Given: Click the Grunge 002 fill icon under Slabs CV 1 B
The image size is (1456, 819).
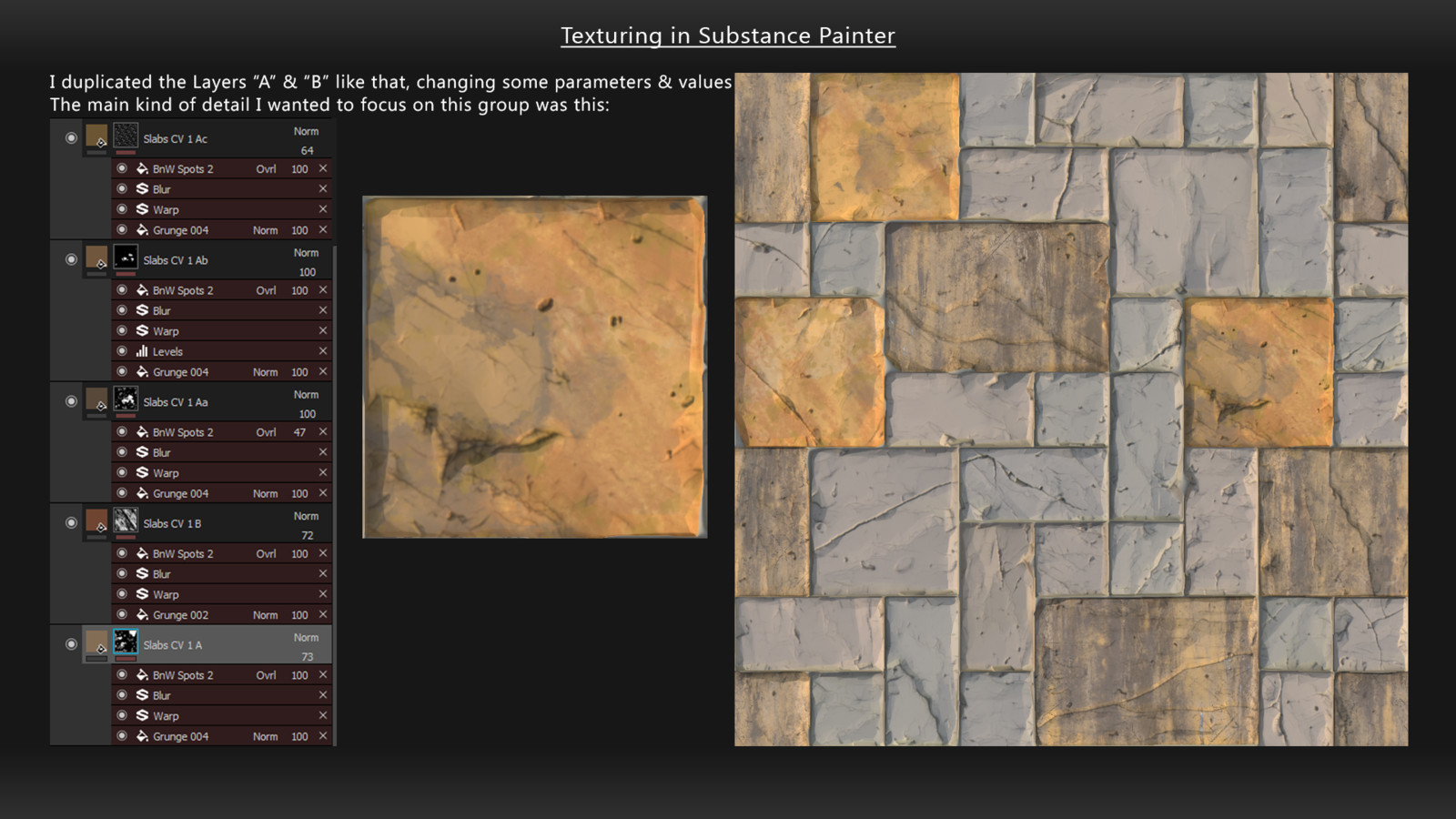Looking at the screenshot, I should pos(142,615).
